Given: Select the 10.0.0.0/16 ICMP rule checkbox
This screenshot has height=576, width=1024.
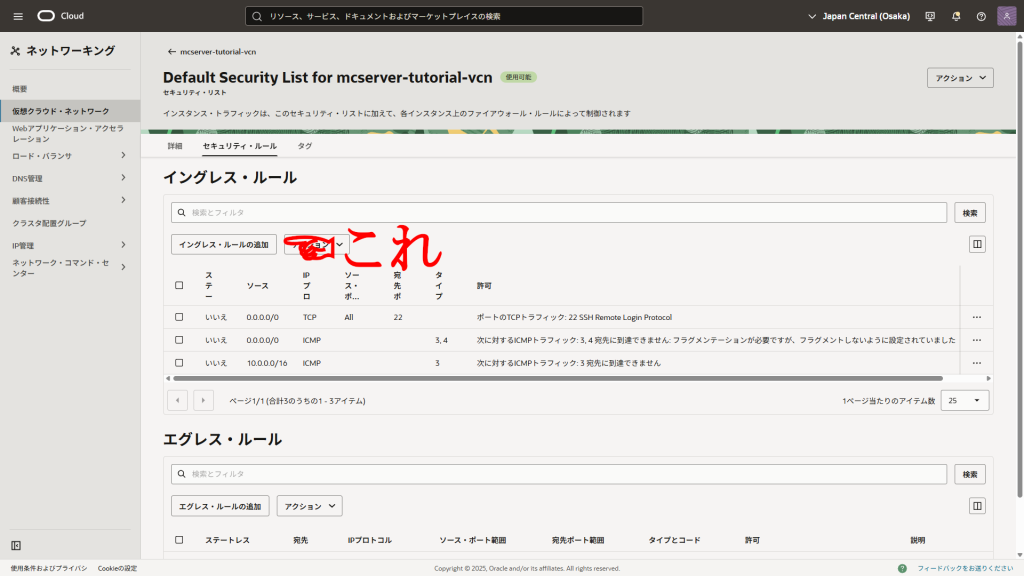Looking at the screenshot, I should (x=179, y=363).
